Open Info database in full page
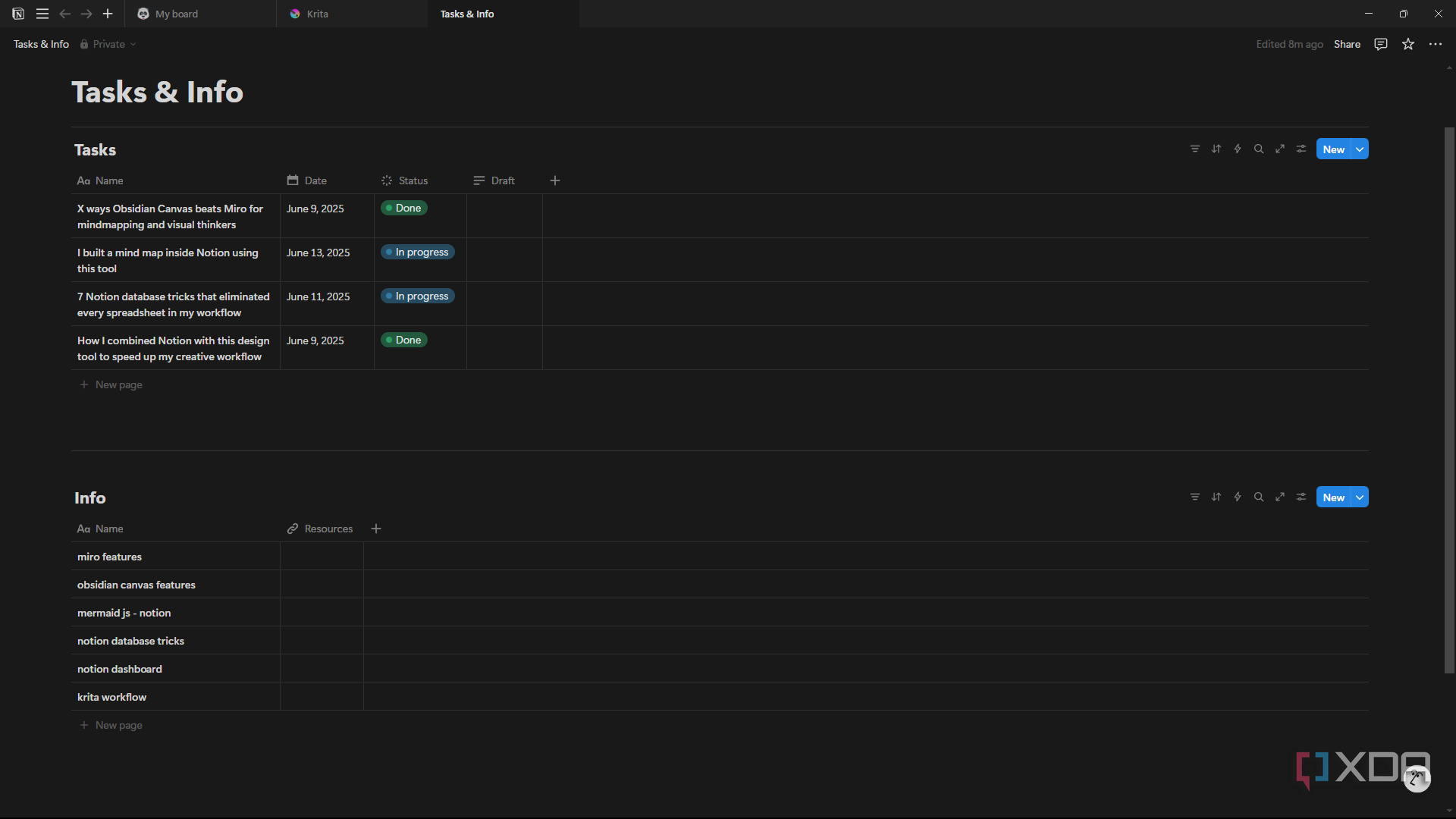 pos(1280,497)
